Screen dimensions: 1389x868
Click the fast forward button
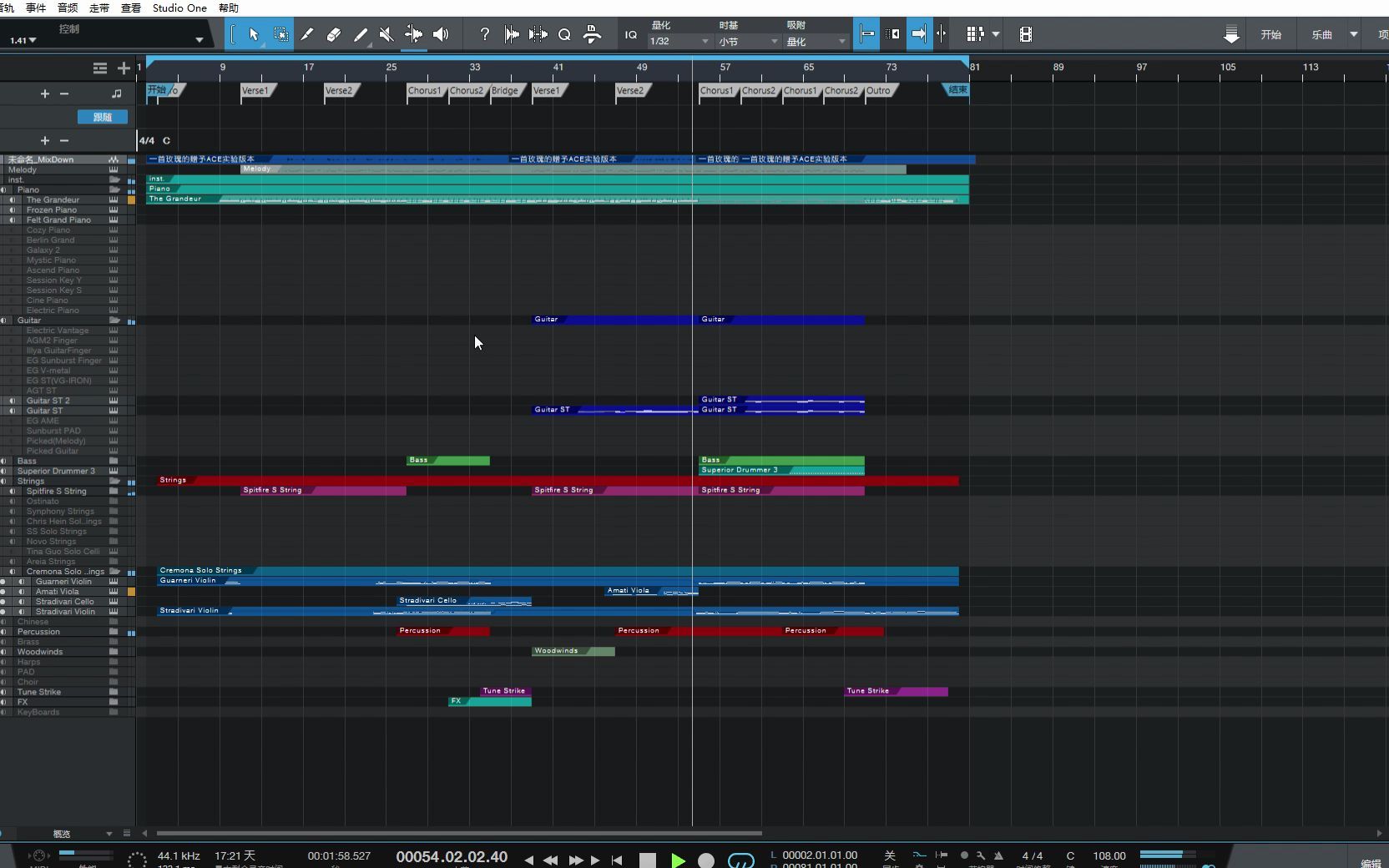[576, 860]
